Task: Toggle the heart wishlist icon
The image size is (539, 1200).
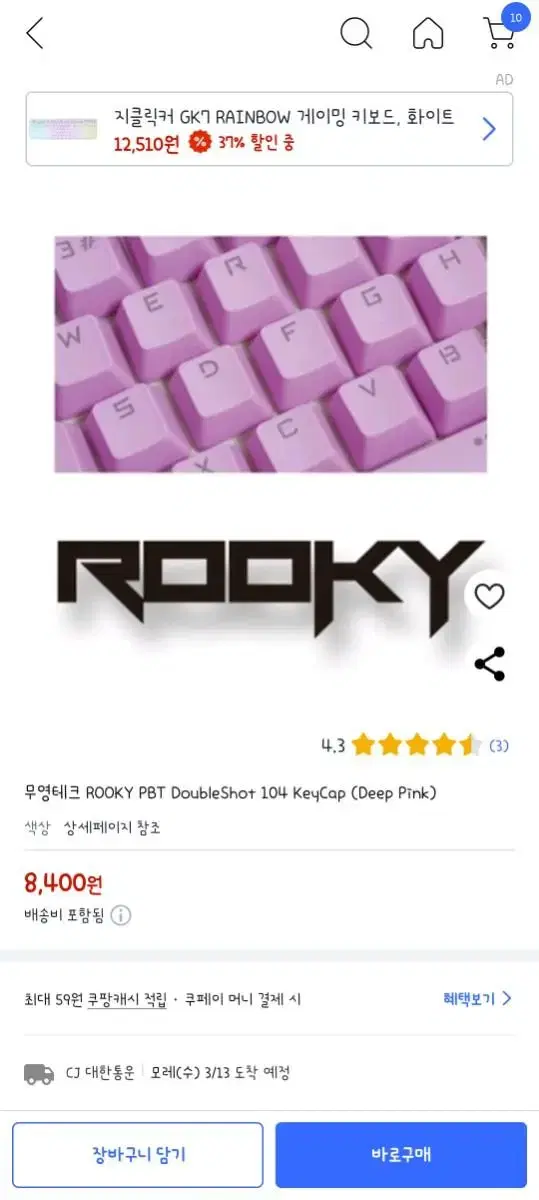Action: tap(489, 597)
